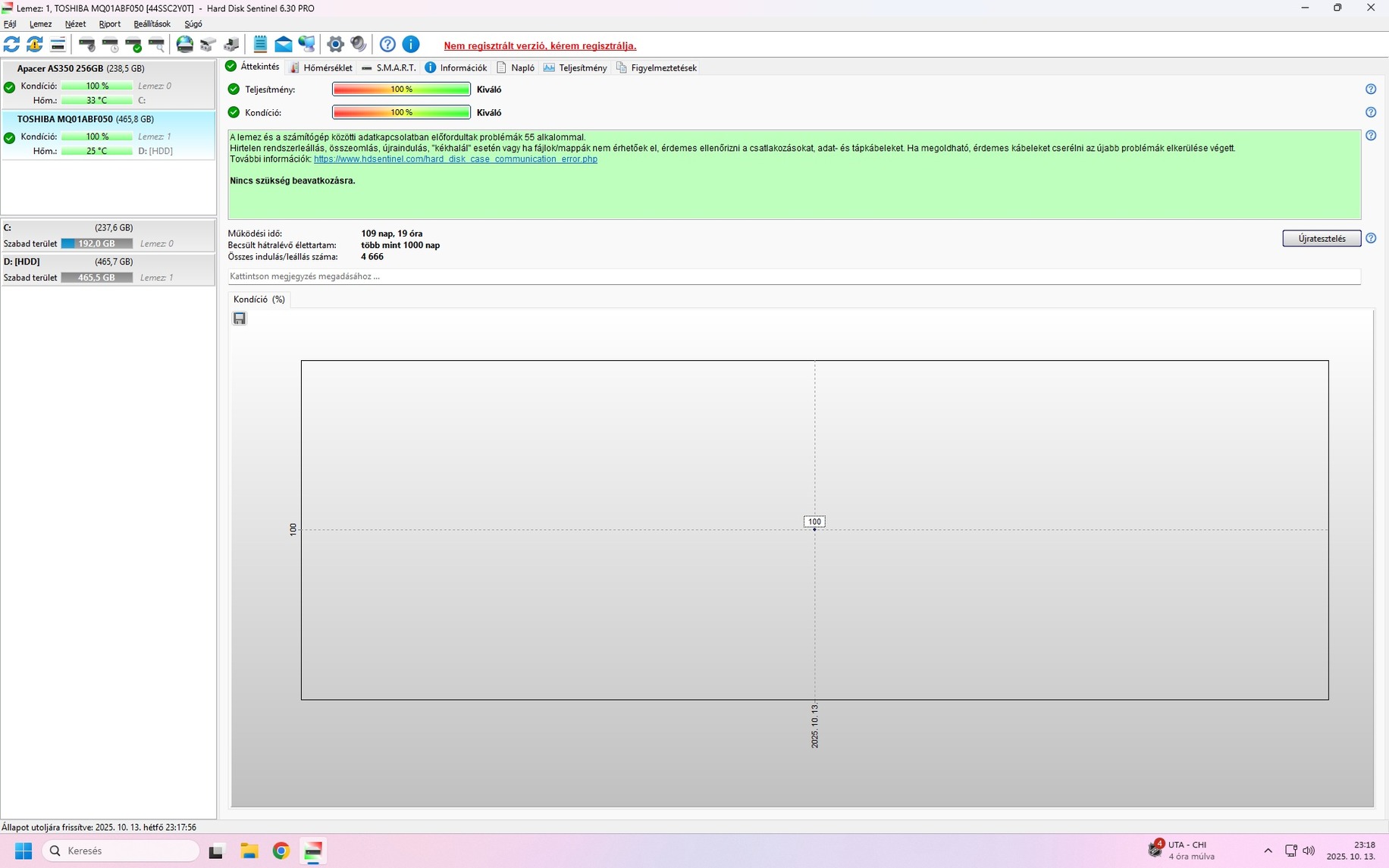
Task: Click the blue refresh arrows toolbar icon
Action: coord(11,45)
